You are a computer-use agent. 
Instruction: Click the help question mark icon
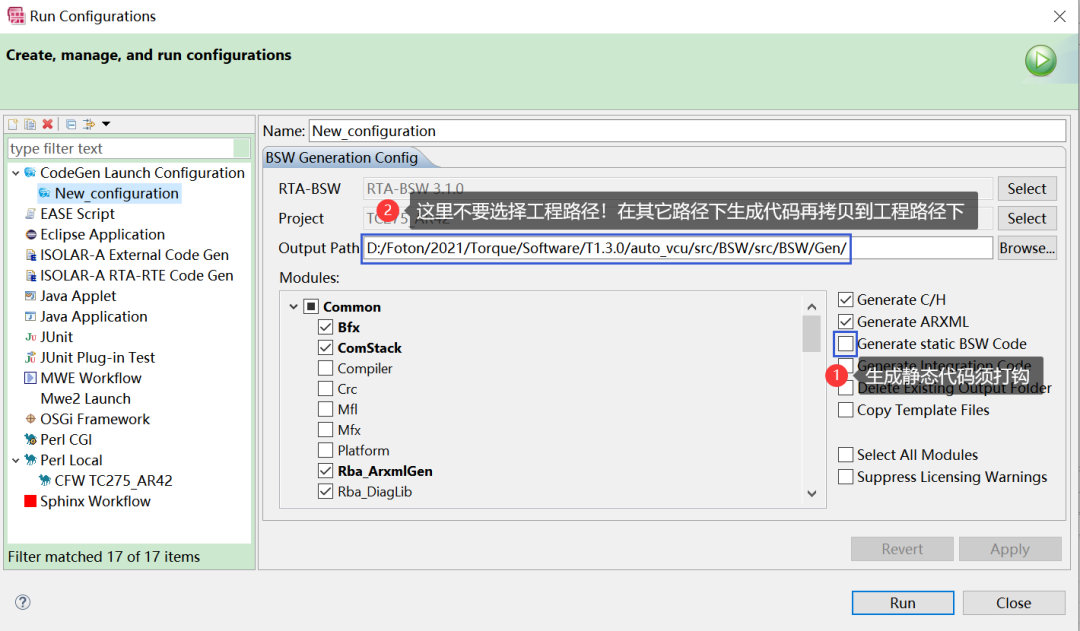click(x=23, y=602)
